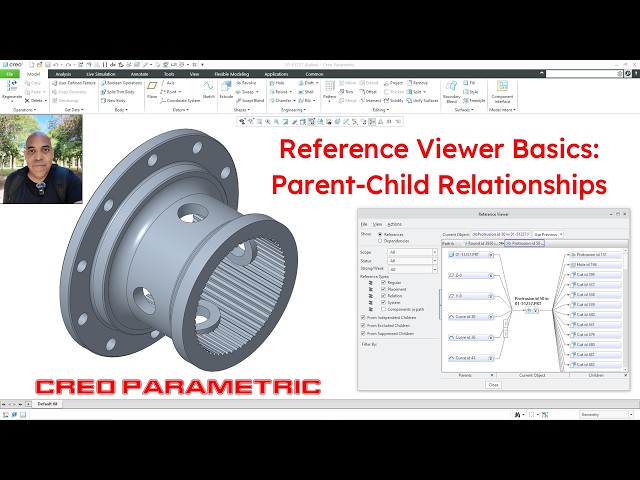640x480 pixels.
Task: Expand the Datum group menu
Action: 180,110
